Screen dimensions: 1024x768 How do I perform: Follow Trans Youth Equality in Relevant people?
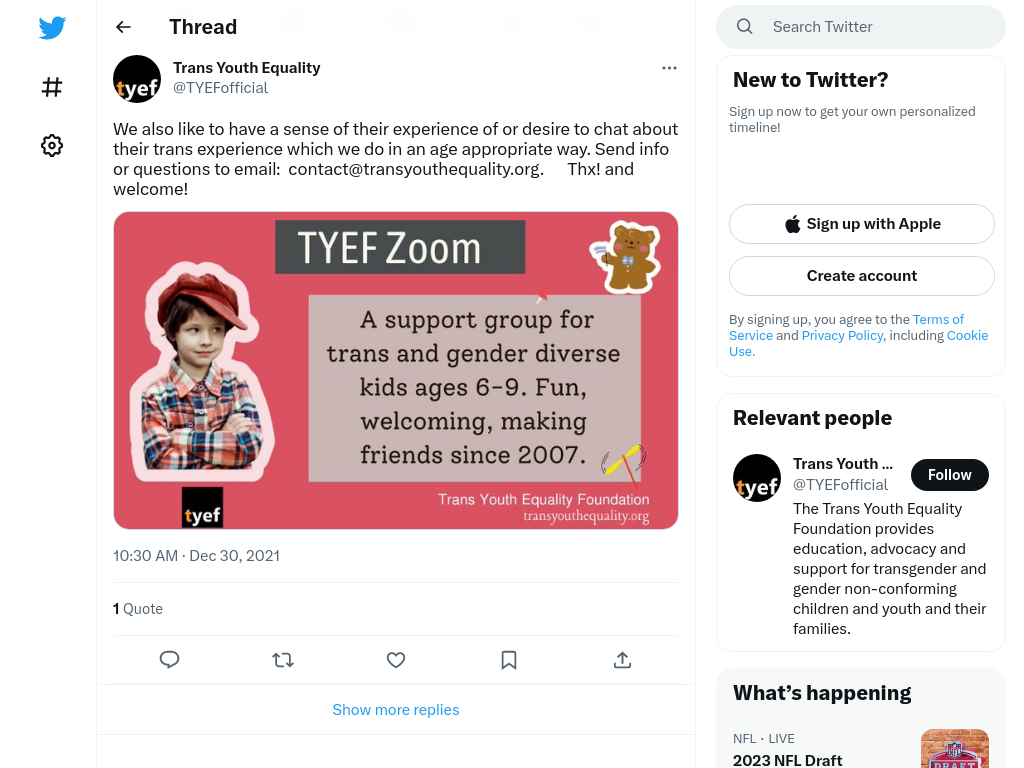950,475
